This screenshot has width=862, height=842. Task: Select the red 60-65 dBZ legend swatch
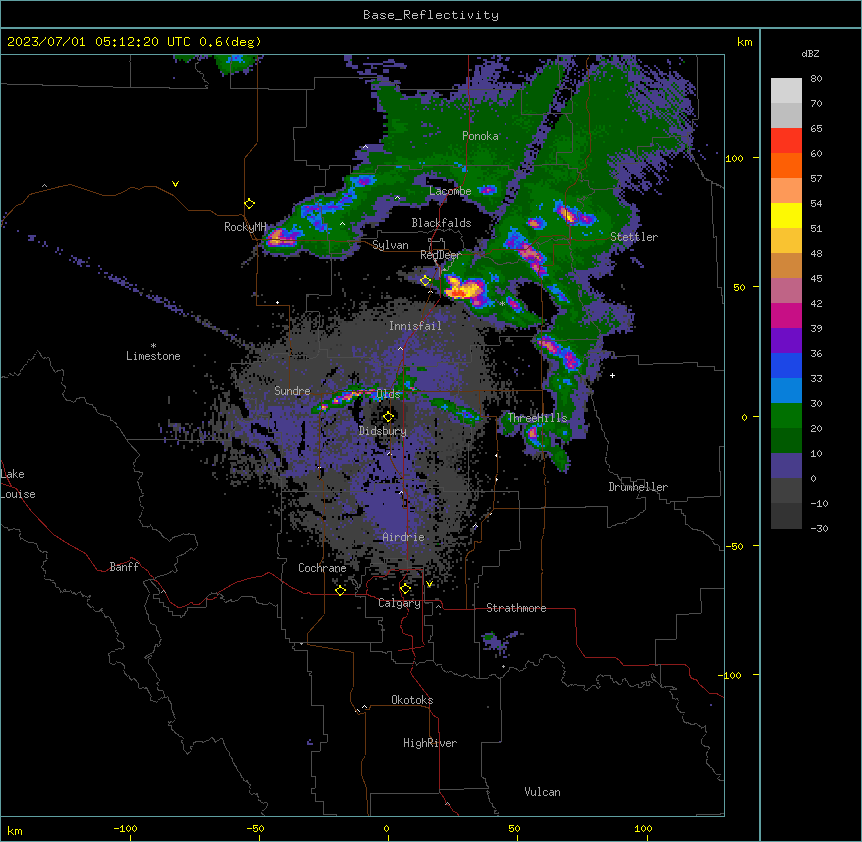point(786,141)
